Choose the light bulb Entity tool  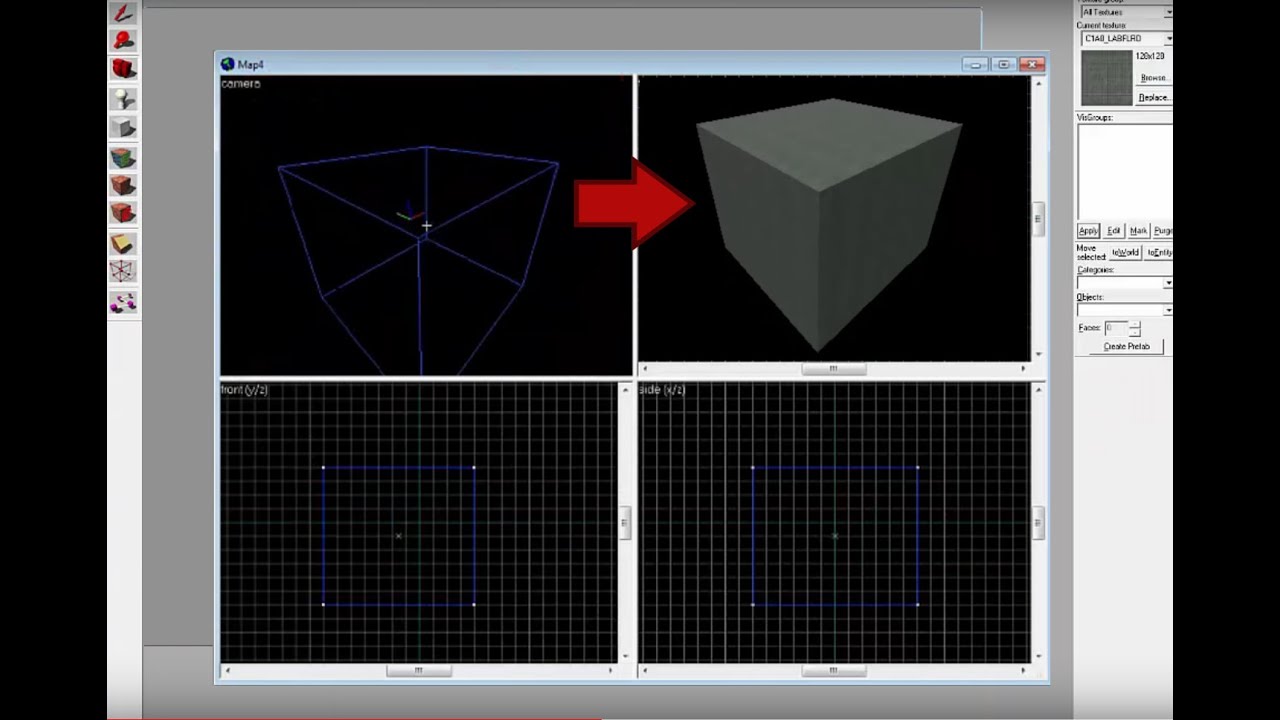pyautogui.click(x=123, y=98)
